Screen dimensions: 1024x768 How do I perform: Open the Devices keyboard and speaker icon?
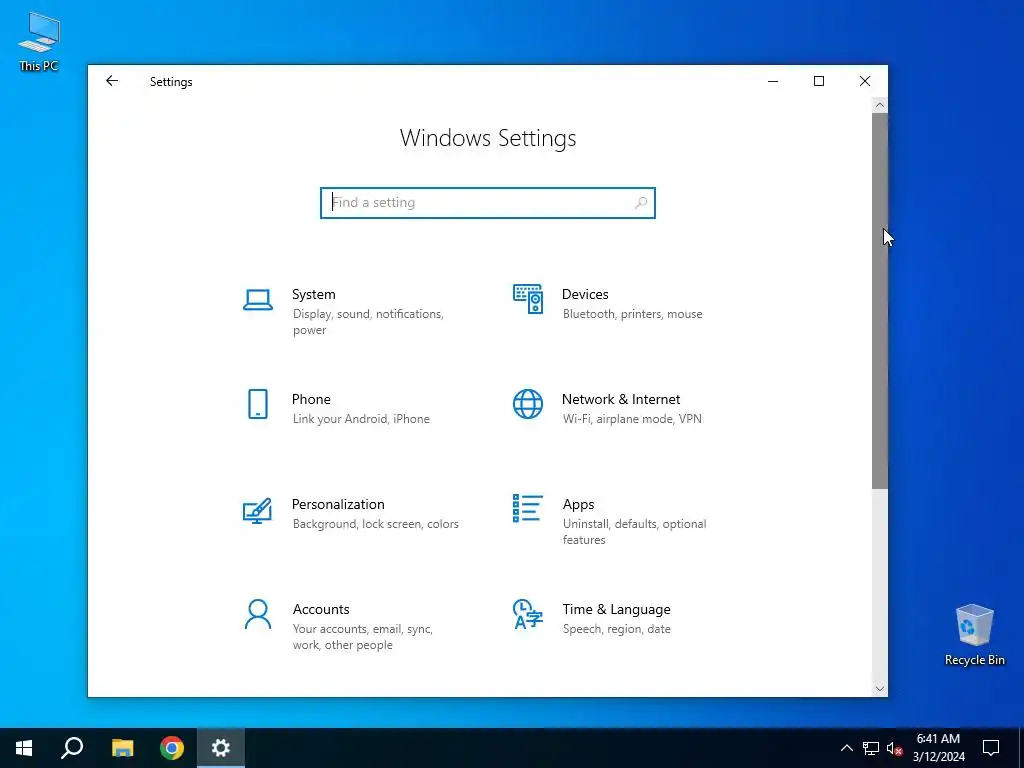click(528, 299)
